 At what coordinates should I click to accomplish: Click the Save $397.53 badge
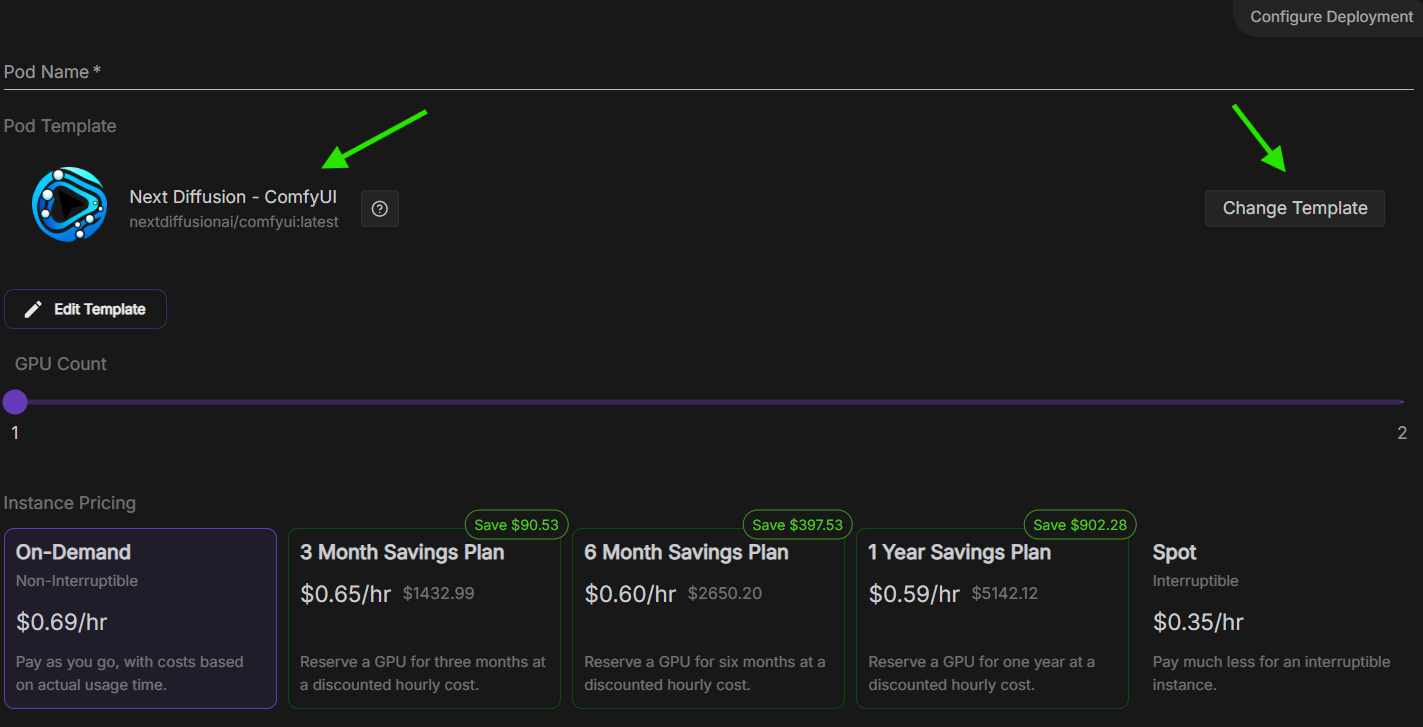pos(797,525)
